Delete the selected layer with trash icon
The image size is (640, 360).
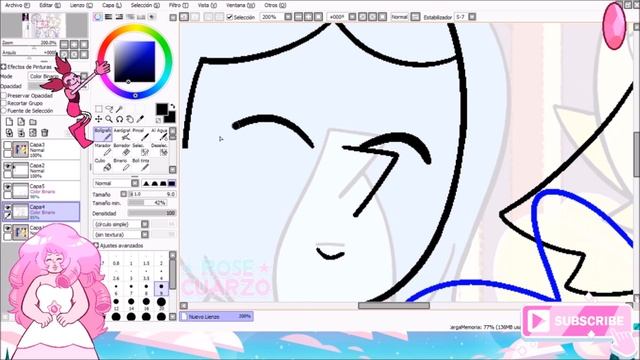44,133
